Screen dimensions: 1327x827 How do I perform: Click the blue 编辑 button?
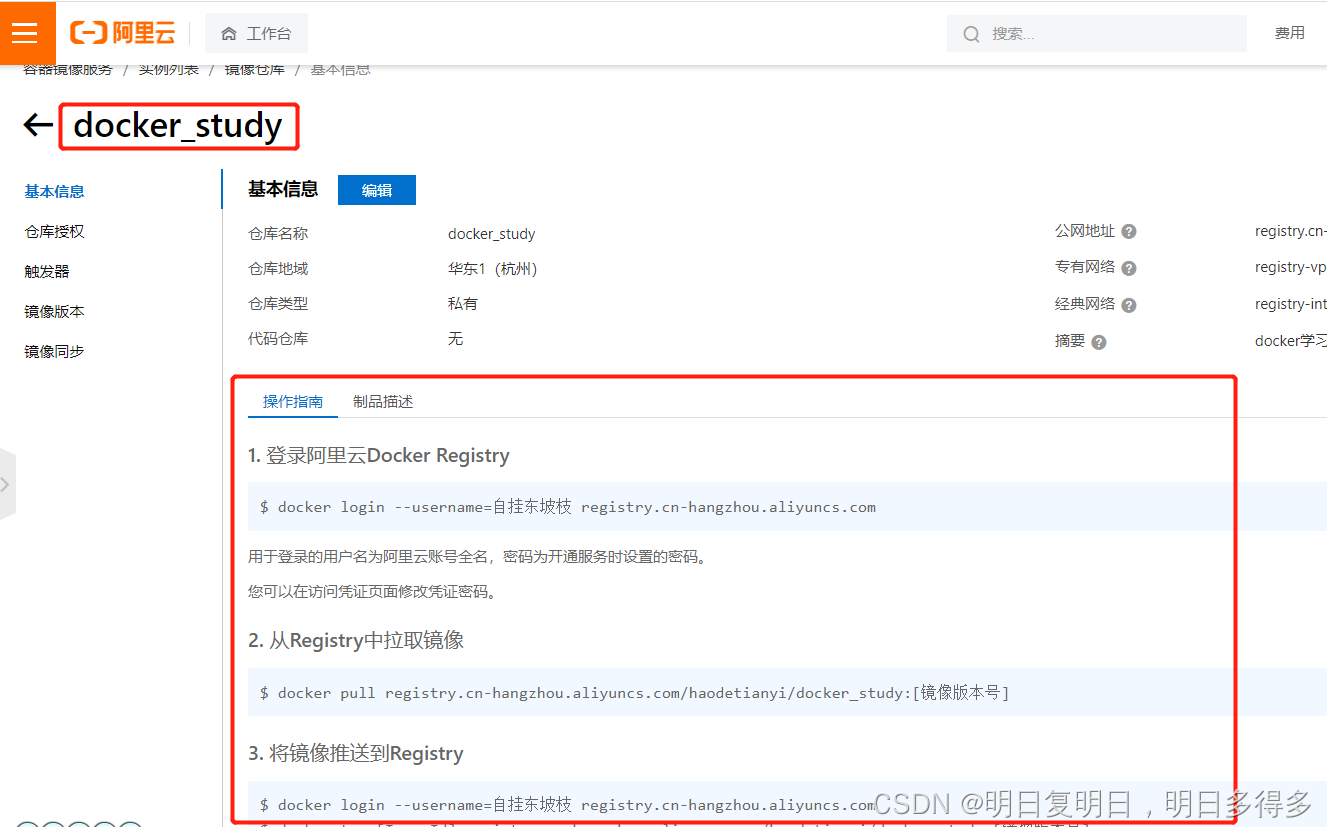377,190
